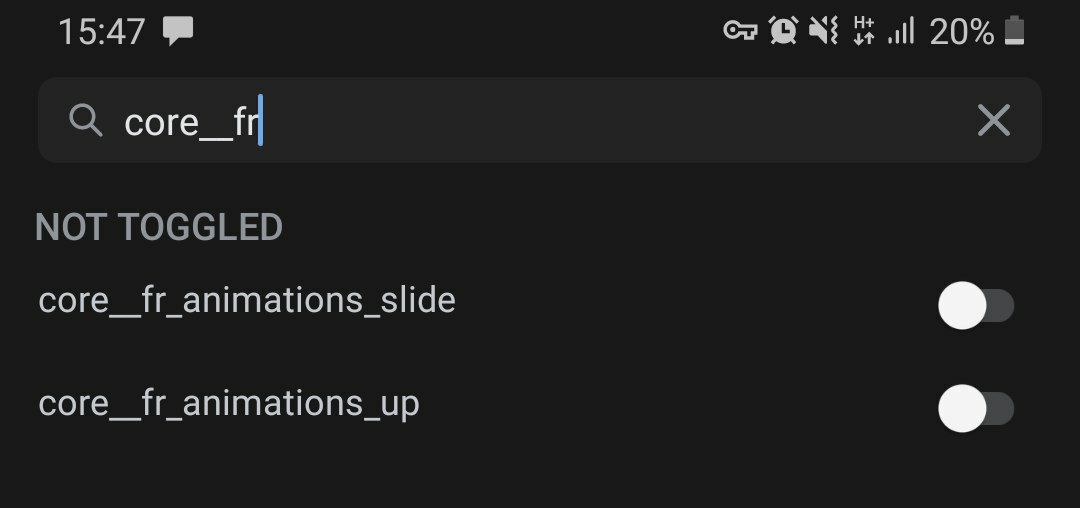Tap the 15:47 clock in status bar
1080x508 pixels.
102,32
